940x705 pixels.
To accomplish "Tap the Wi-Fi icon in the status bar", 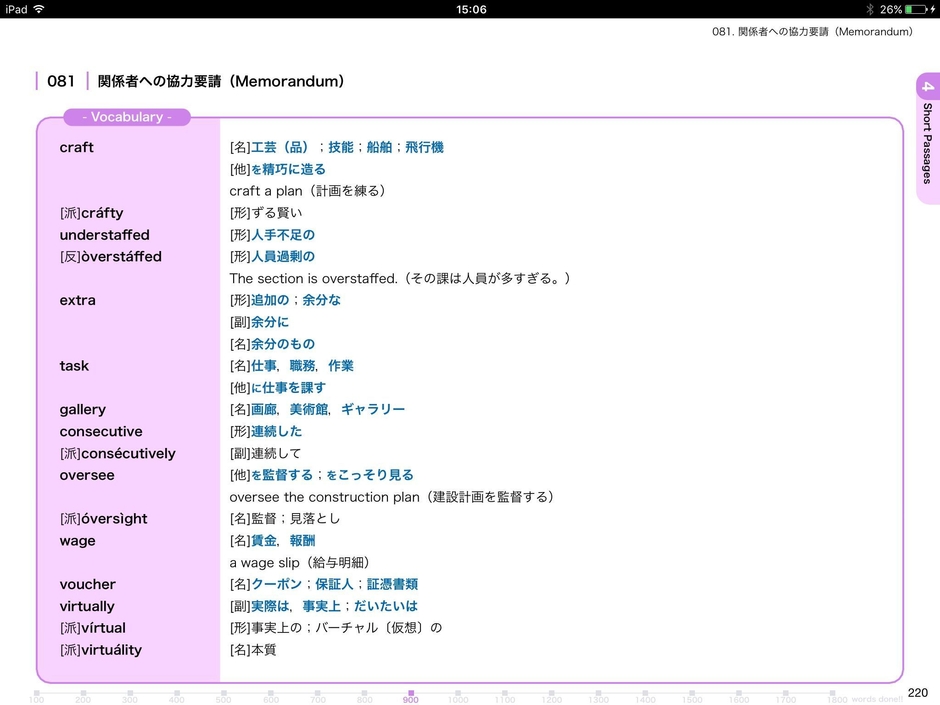I will click(x=38, y=9).
